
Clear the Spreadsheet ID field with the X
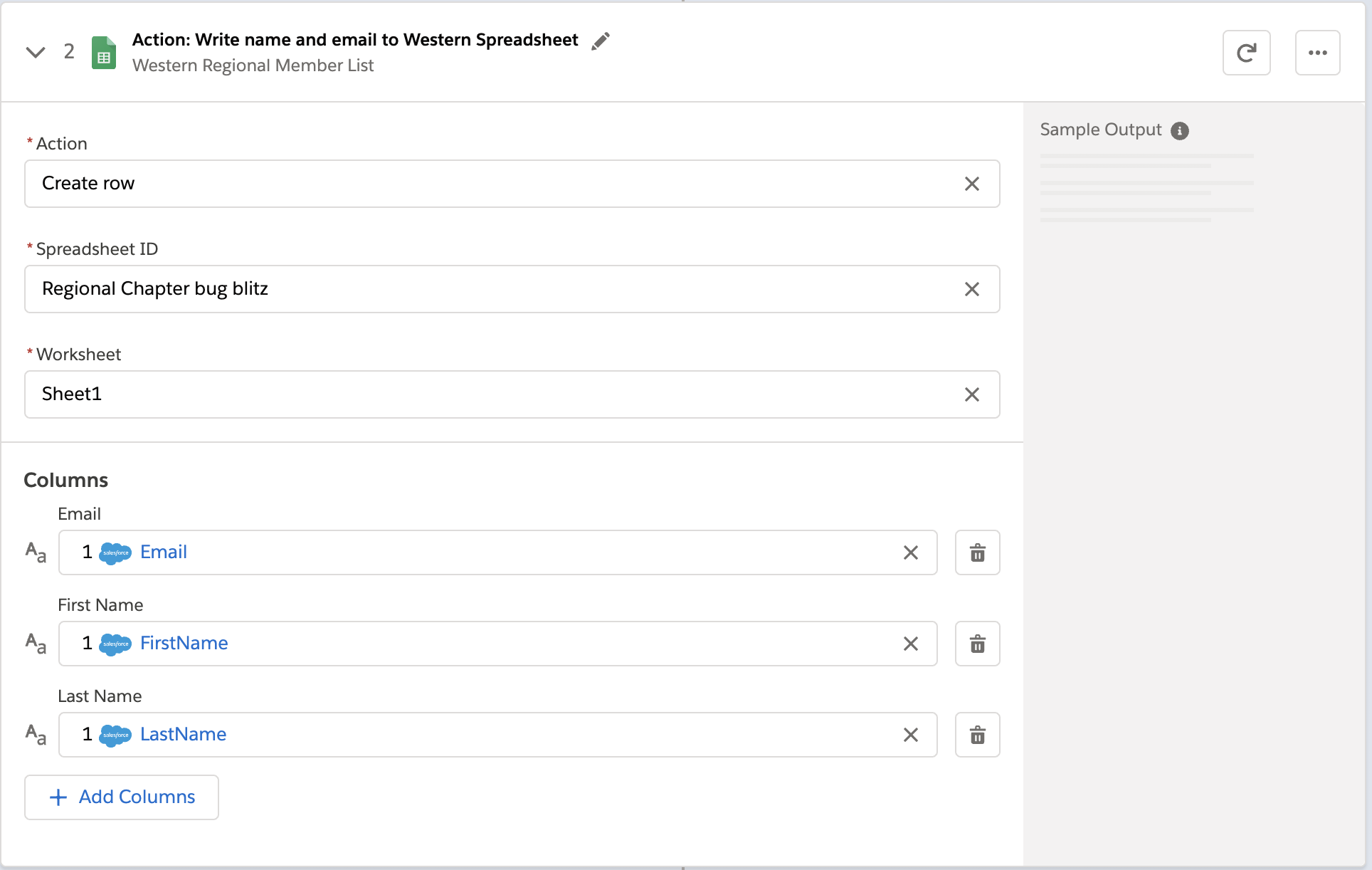tap(972, 289)
